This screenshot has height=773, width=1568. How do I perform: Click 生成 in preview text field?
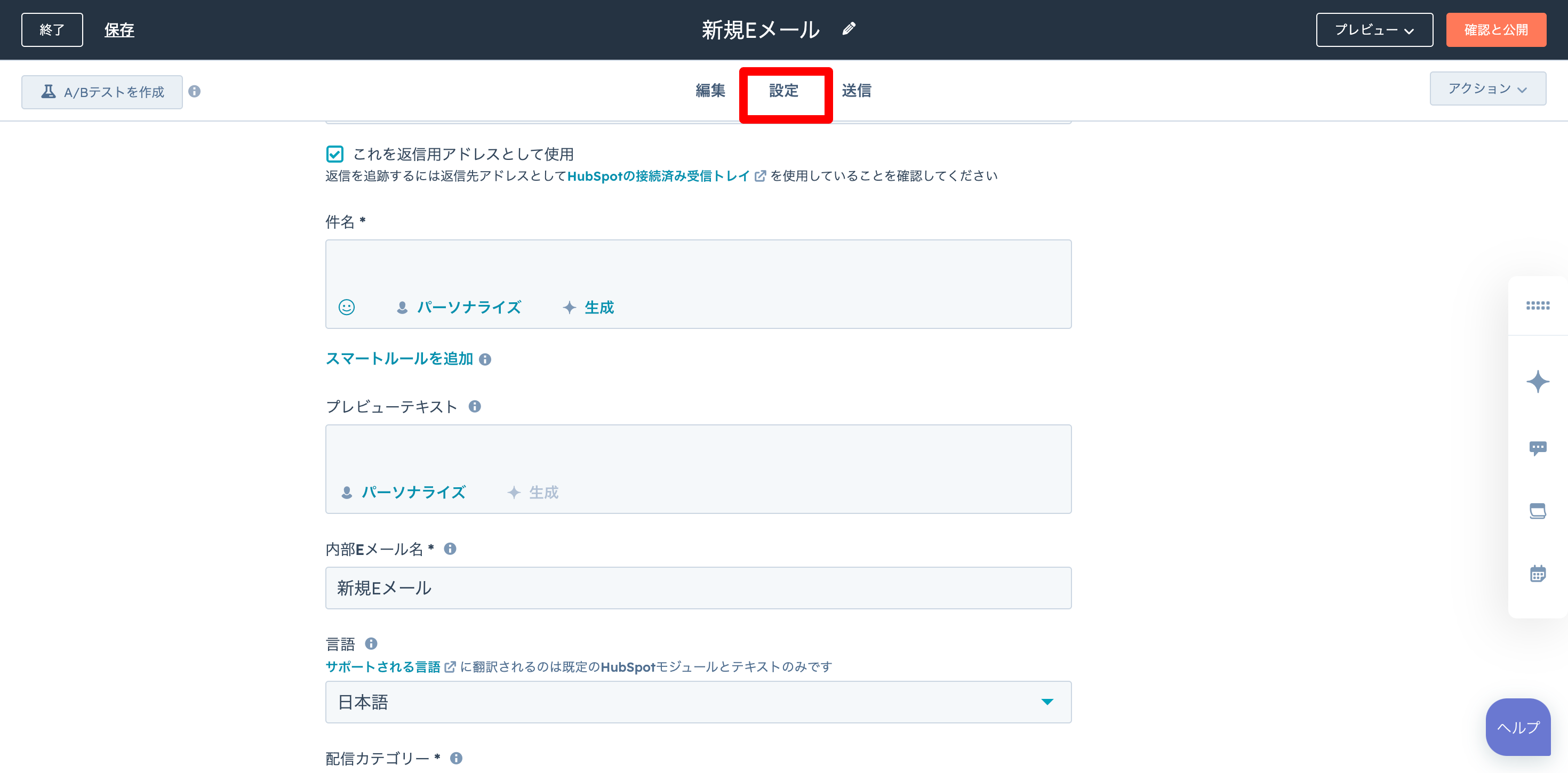[x=533, y=493]
